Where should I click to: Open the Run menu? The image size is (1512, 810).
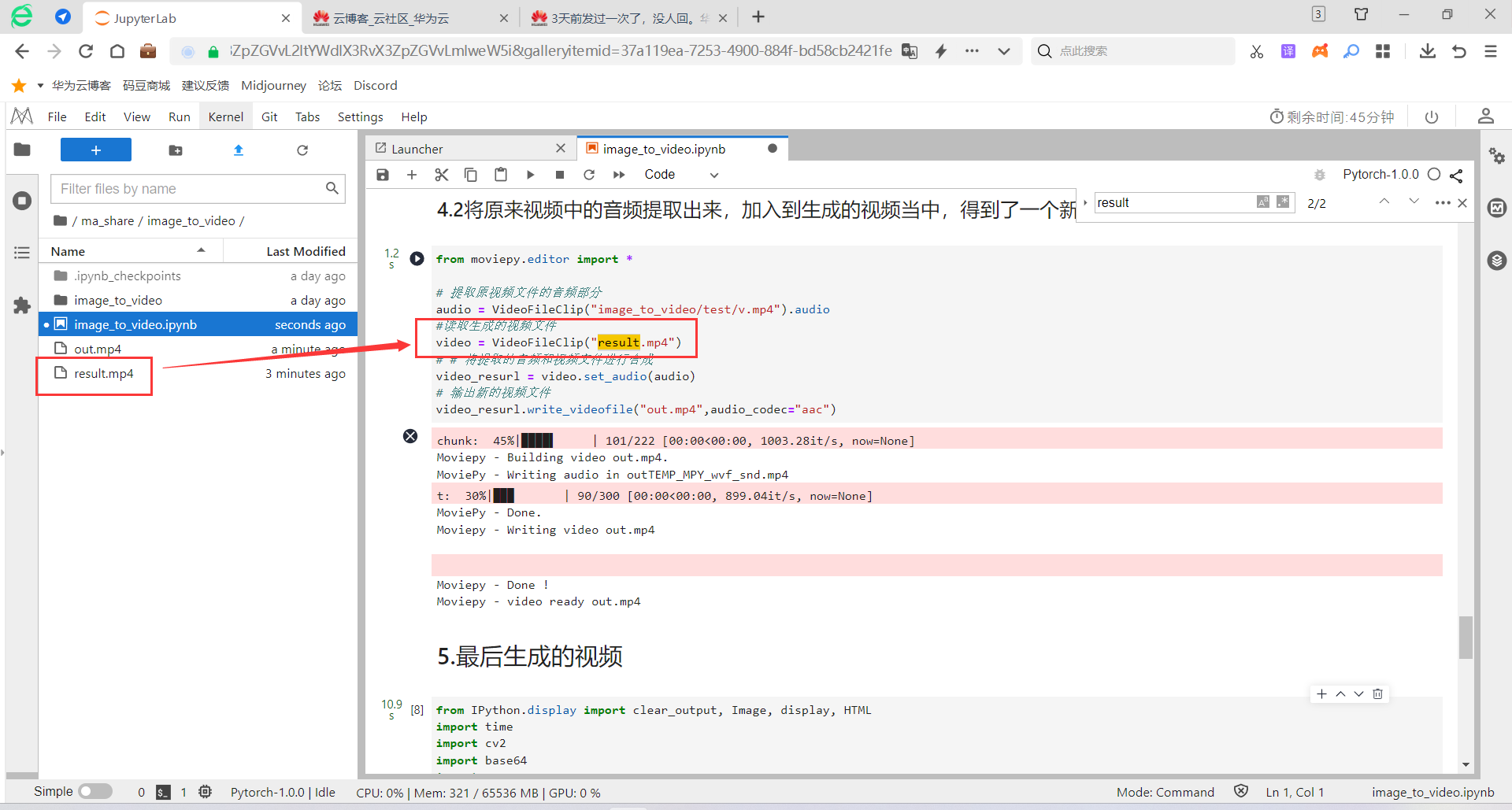(x=180, y=117)
